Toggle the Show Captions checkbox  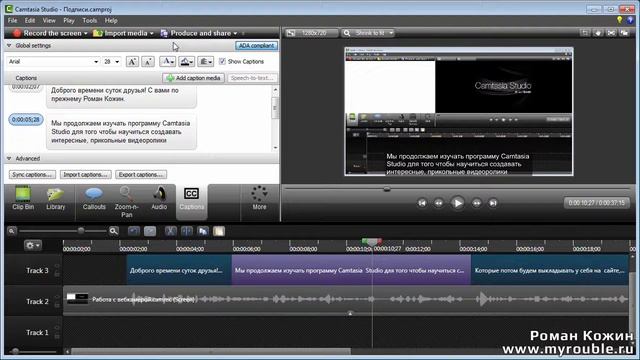222,61
